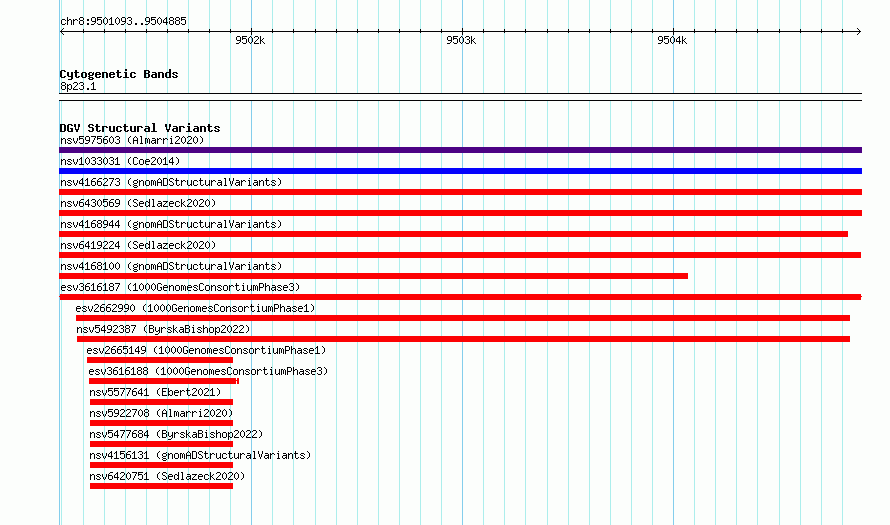Open esv2665149 (1000GenomesConsortiumPhase1) label
Viewport: 890px width, 525px height.
[206, 350]
